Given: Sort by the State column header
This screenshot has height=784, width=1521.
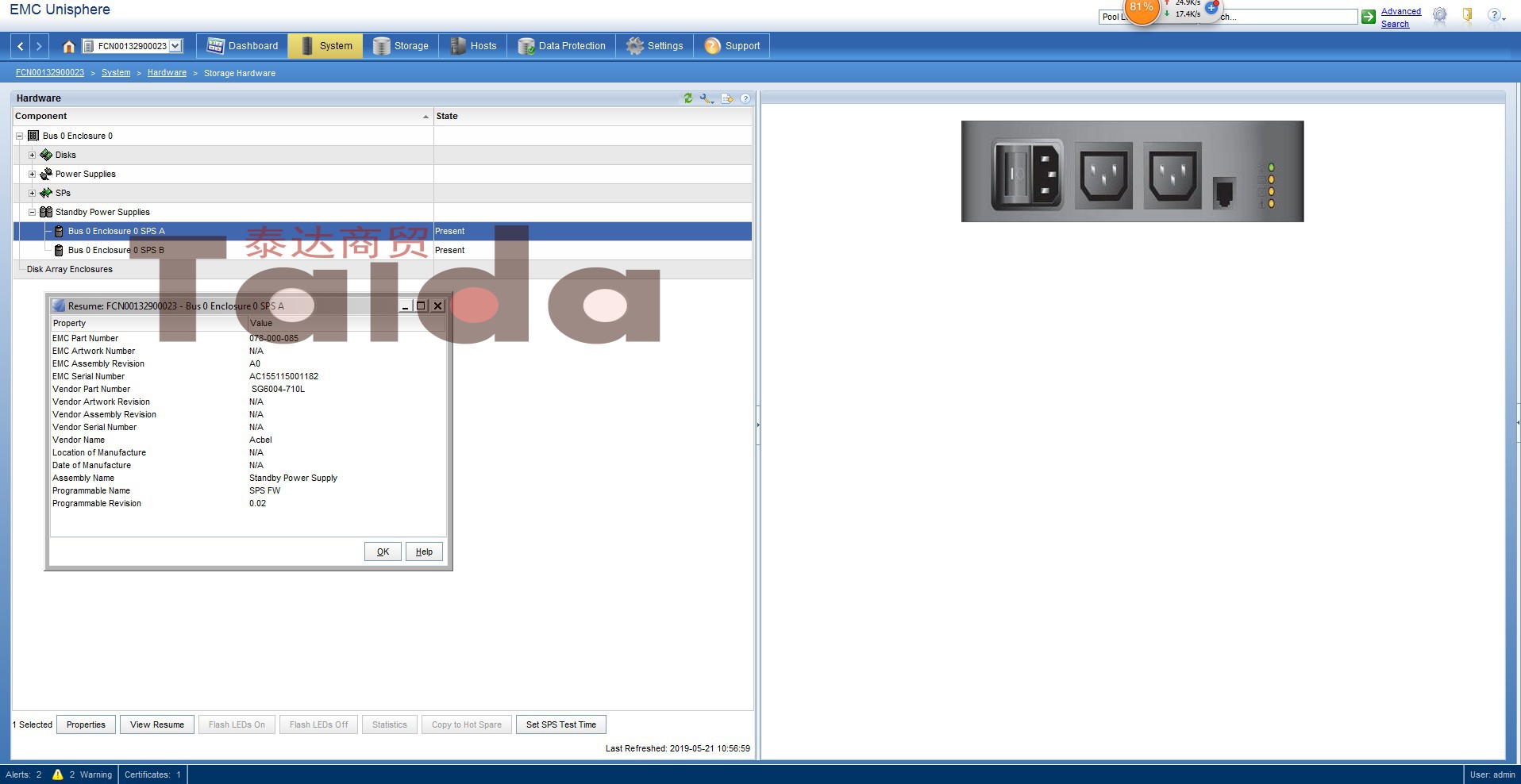Looking at the screenshot, I should coord(593,117).
